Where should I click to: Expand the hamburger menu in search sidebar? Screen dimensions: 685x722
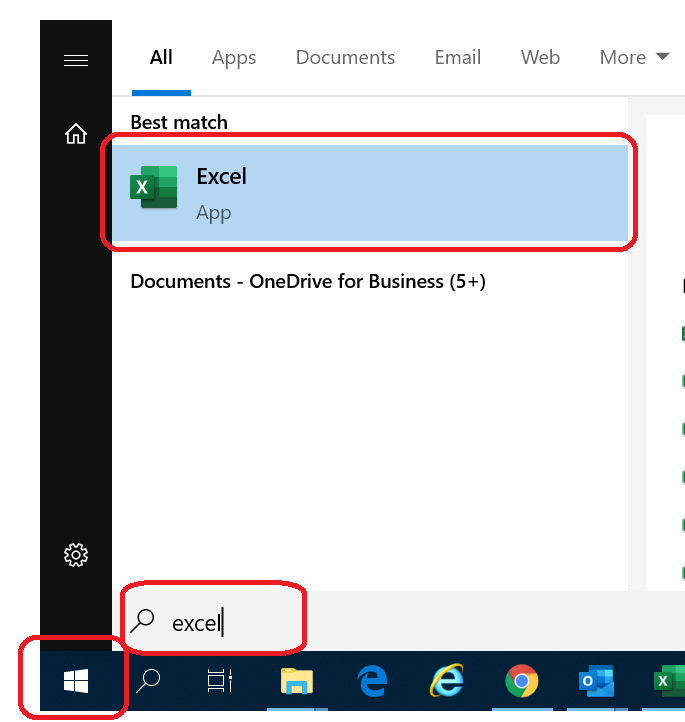pos(76,60)
